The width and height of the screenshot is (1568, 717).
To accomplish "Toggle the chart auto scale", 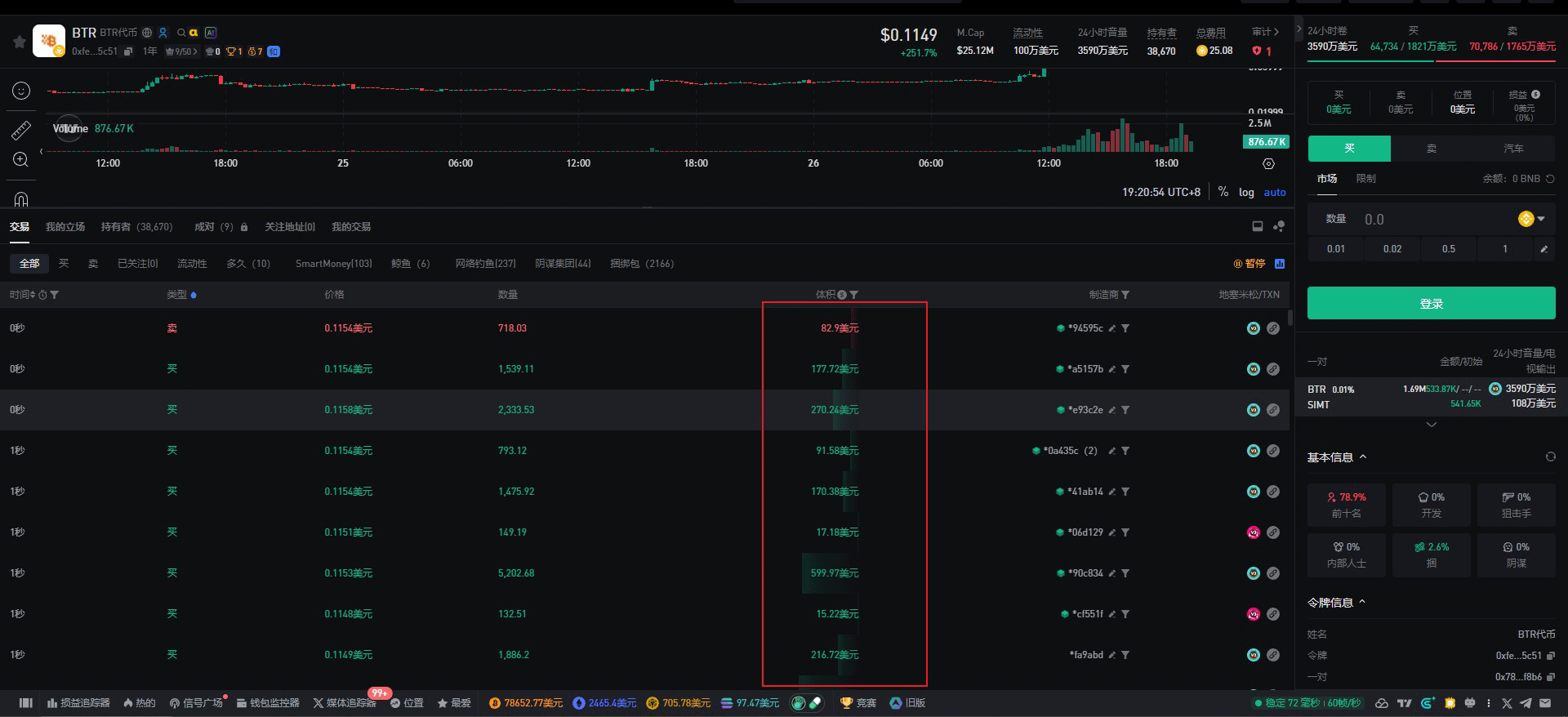I will (x=1275, y=193).
